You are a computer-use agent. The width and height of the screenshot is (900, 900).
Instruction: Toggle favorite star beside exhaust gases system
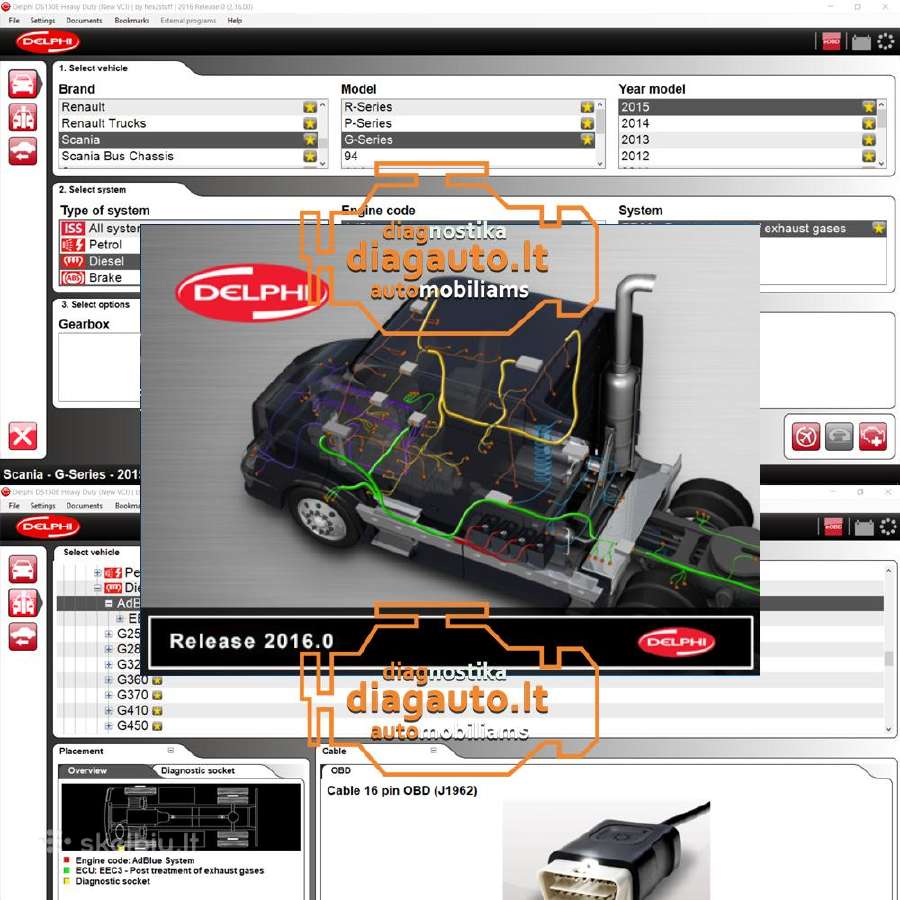(878, 228)
